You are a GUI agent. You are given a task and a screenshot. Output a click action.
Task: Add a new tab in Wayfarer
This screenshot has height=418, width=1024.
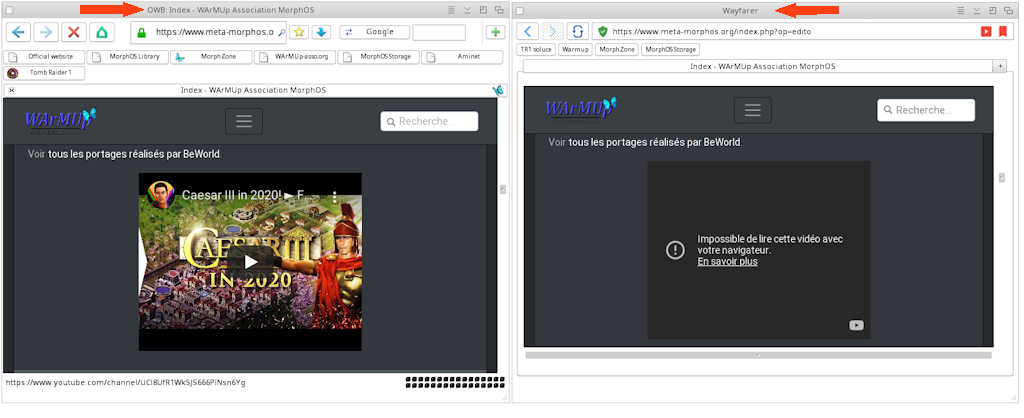coord(999,67)
